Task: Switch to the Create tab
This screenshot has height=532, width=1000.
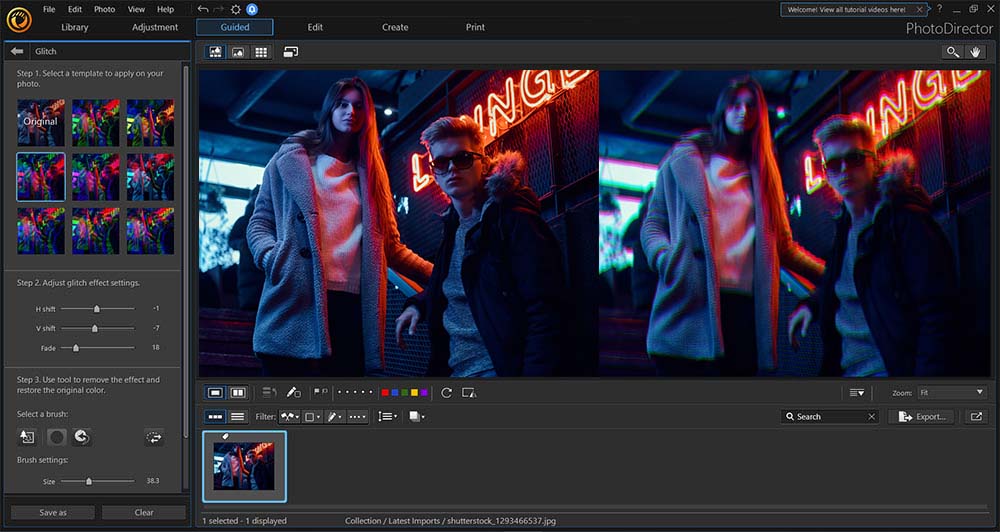Action: 395,27
